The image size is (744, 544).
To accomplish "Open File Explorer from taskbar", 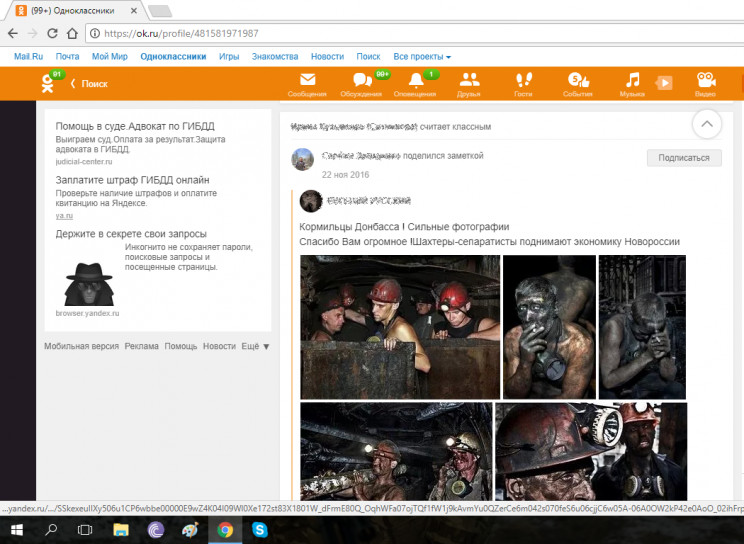I will 121,530.
